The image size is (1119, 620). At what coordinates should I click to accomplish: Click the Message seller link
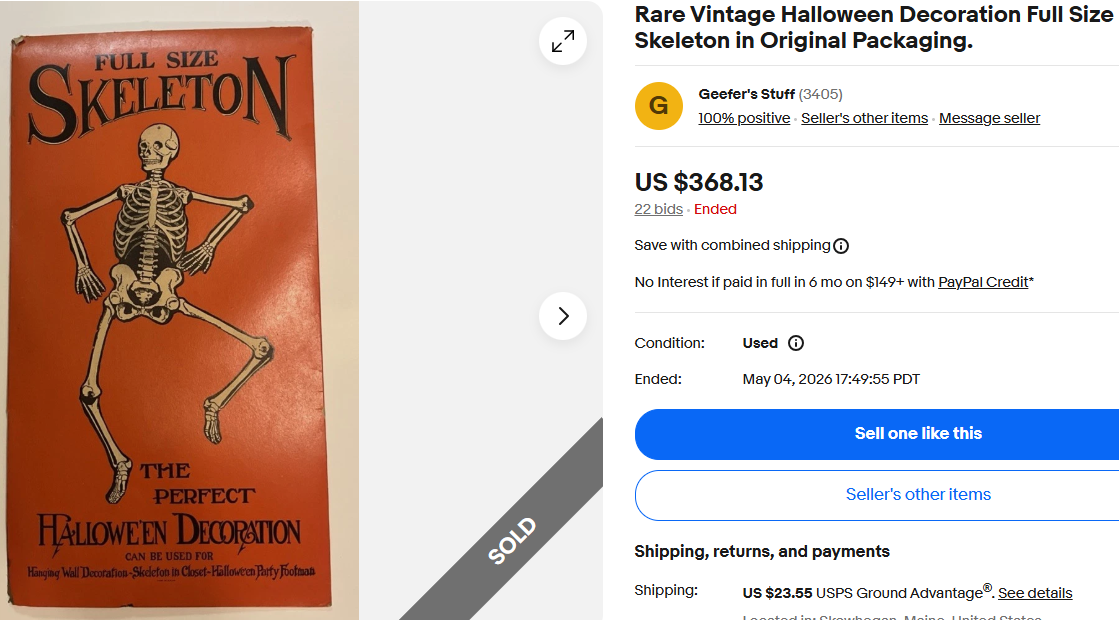tap(989, 118)
